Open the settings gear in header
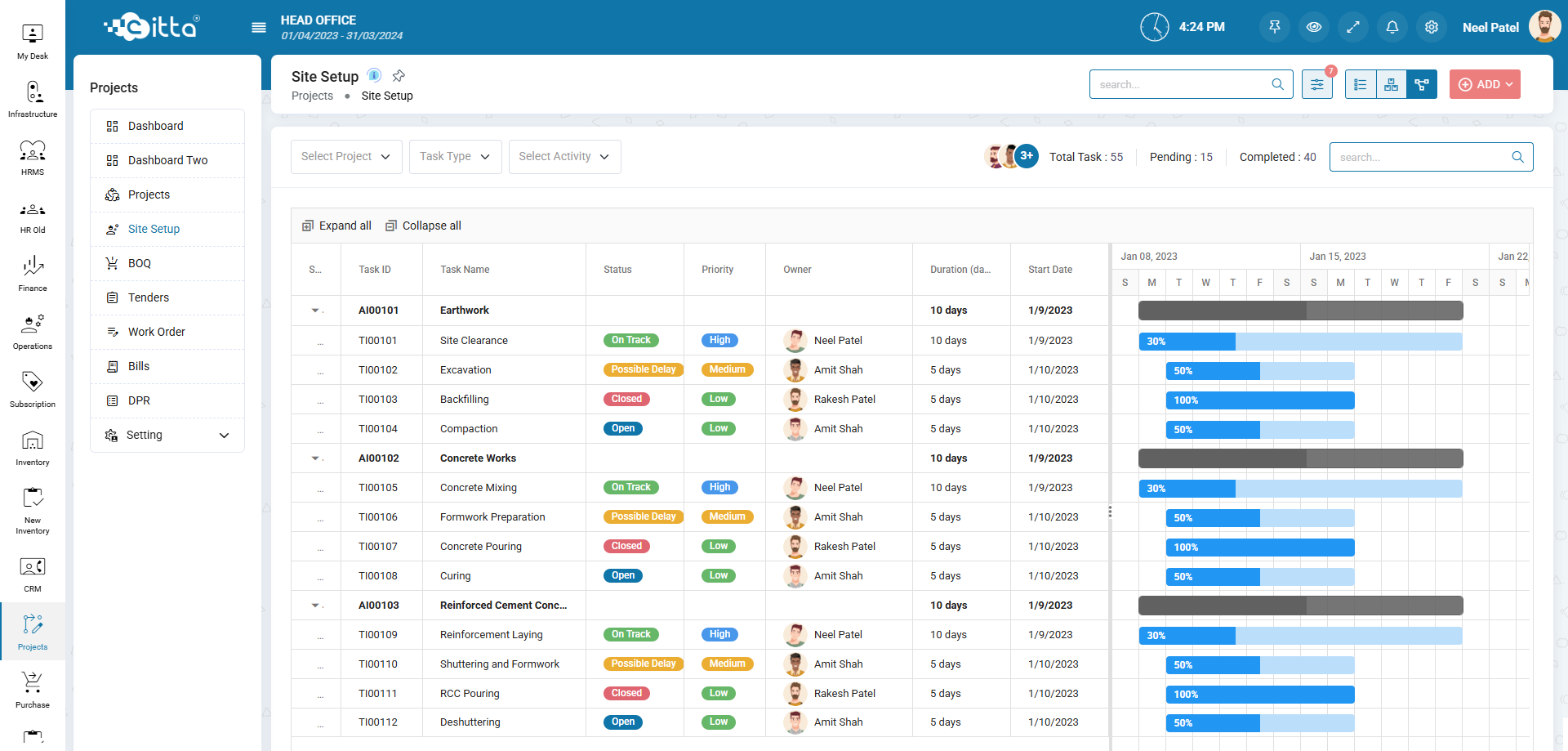Screen dimensions: 1568x751 [1432, 27]
